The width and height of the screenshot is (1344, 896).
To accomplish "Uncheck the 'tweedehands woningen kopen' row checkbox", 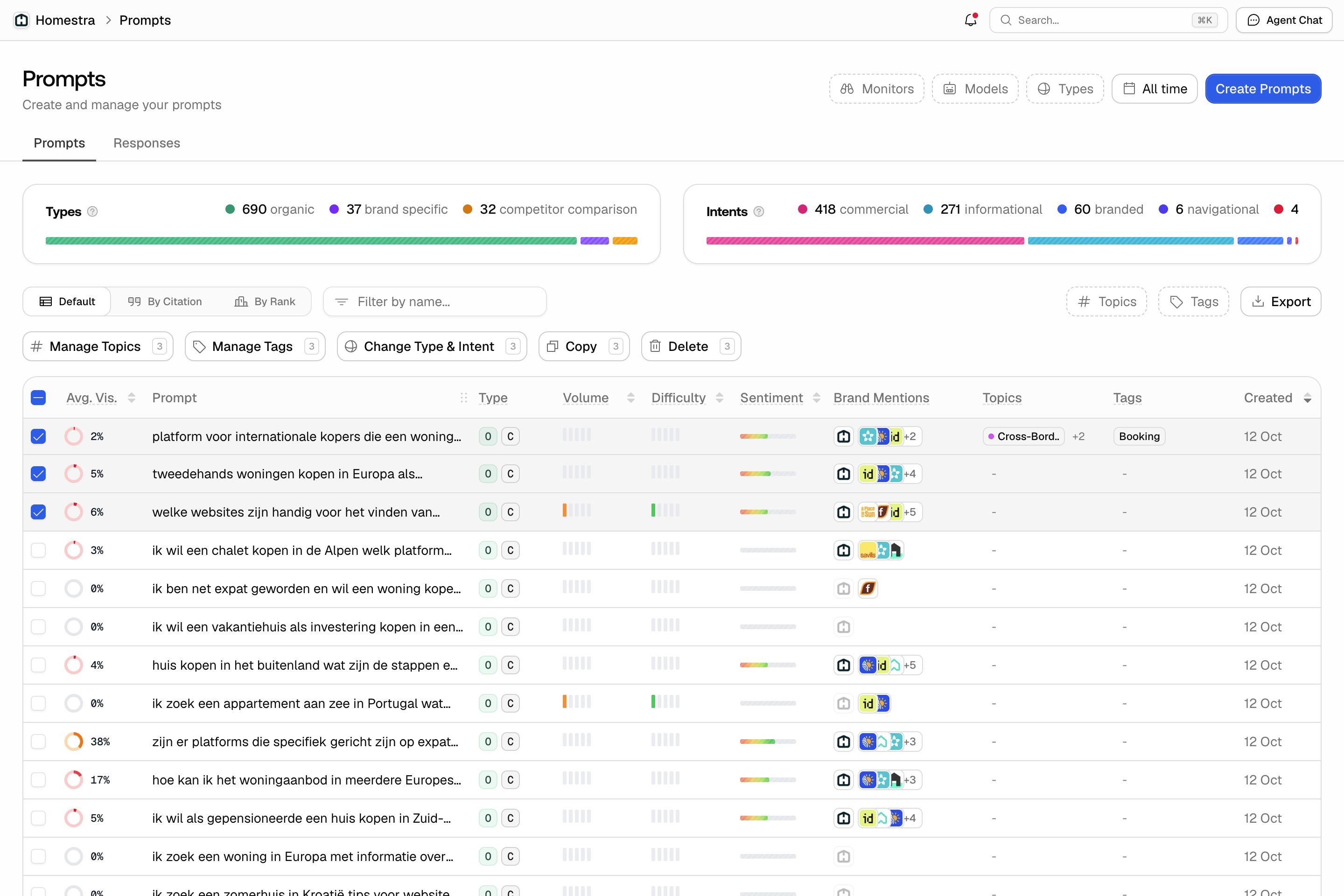I will click(x=38, y=474).
